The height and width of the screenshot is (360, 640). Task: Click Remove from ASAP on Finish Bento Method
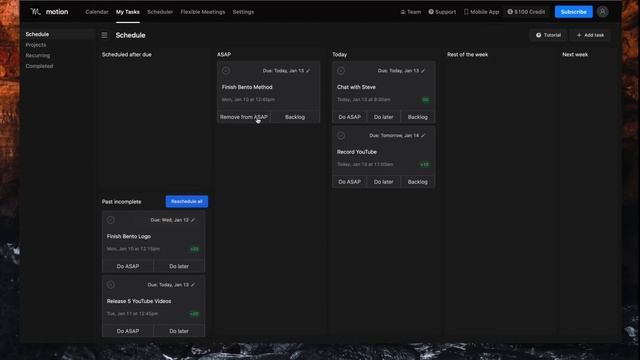[x=244, y=117]
